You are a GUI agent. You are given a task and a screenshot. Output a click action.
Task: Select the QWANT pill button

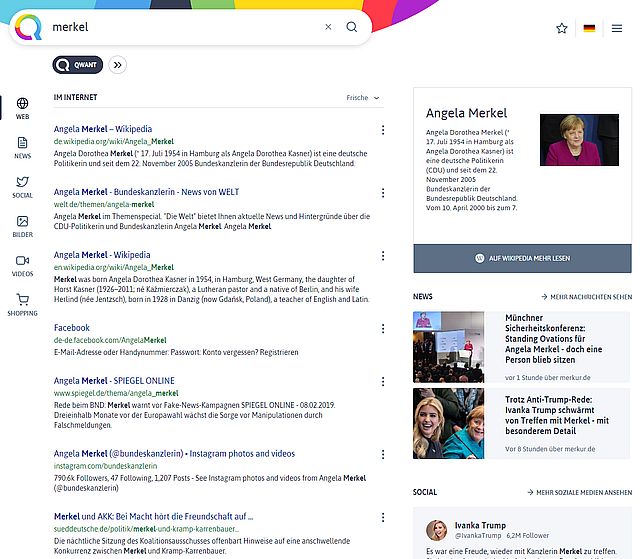click(78, 65)
